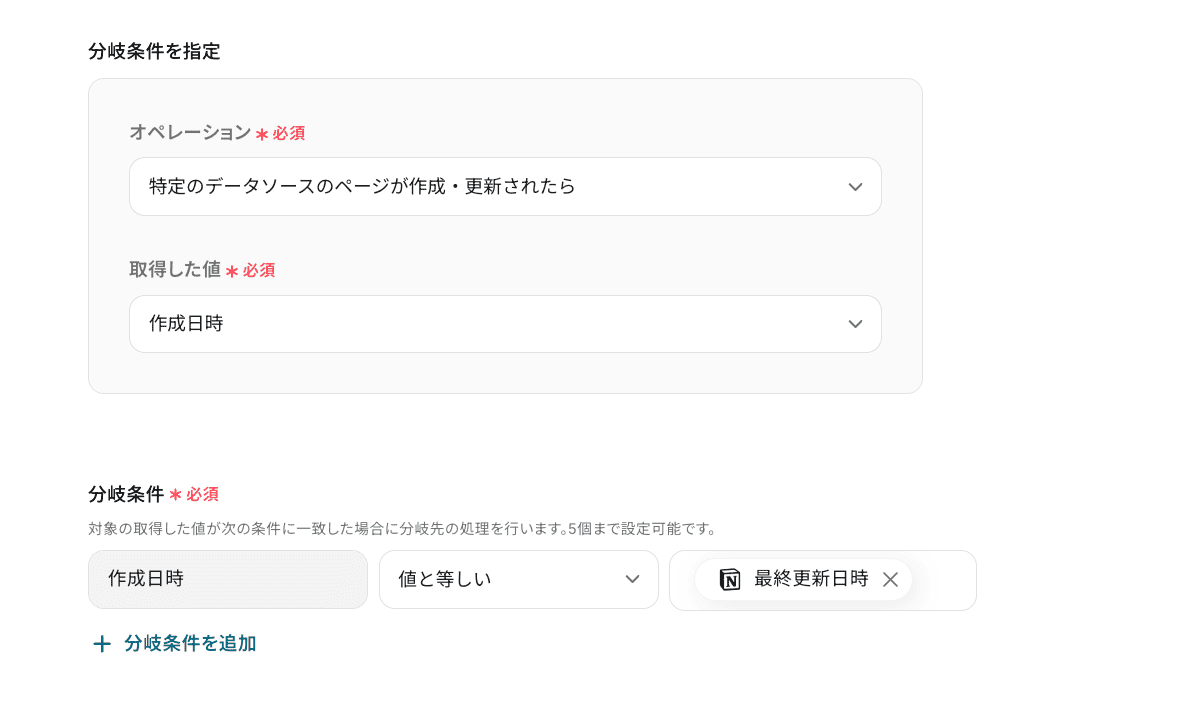Click the 最終更新日時 chip label
Image resolution: width=1200 pixels, height=716 pixels.
point(811,579)
